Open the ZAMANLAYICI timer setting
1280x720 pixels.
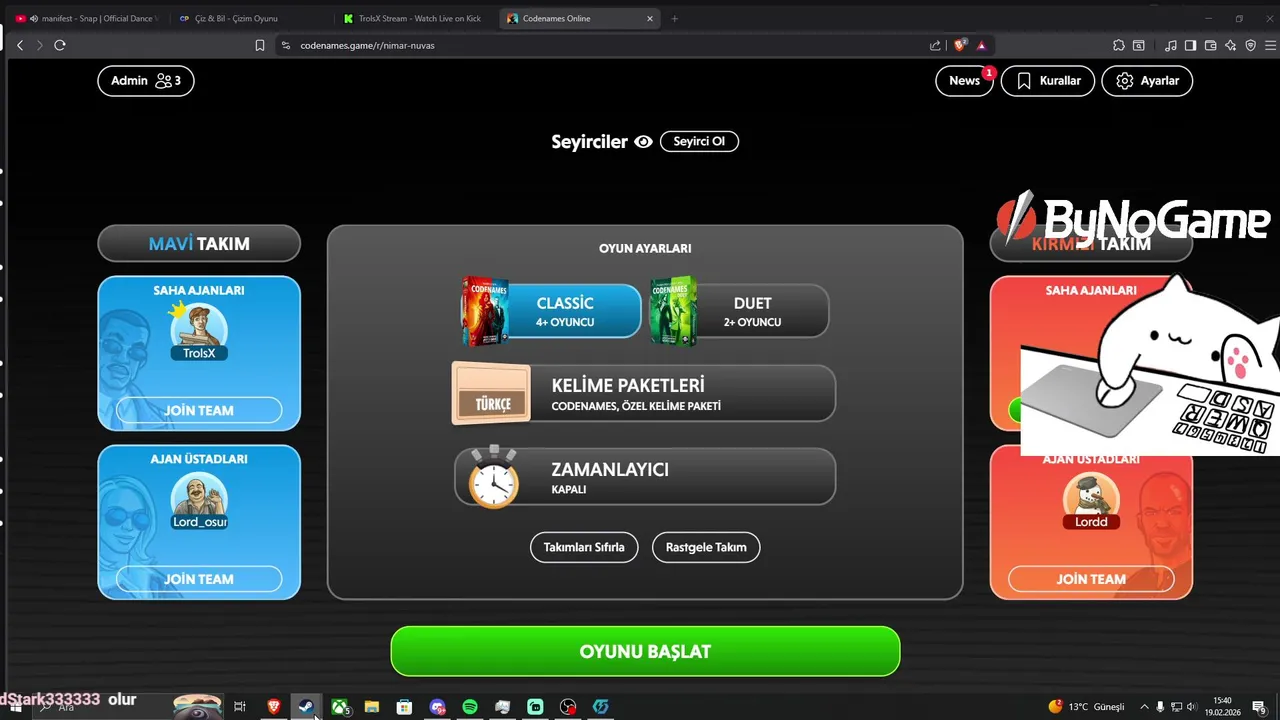click(644, 477)
